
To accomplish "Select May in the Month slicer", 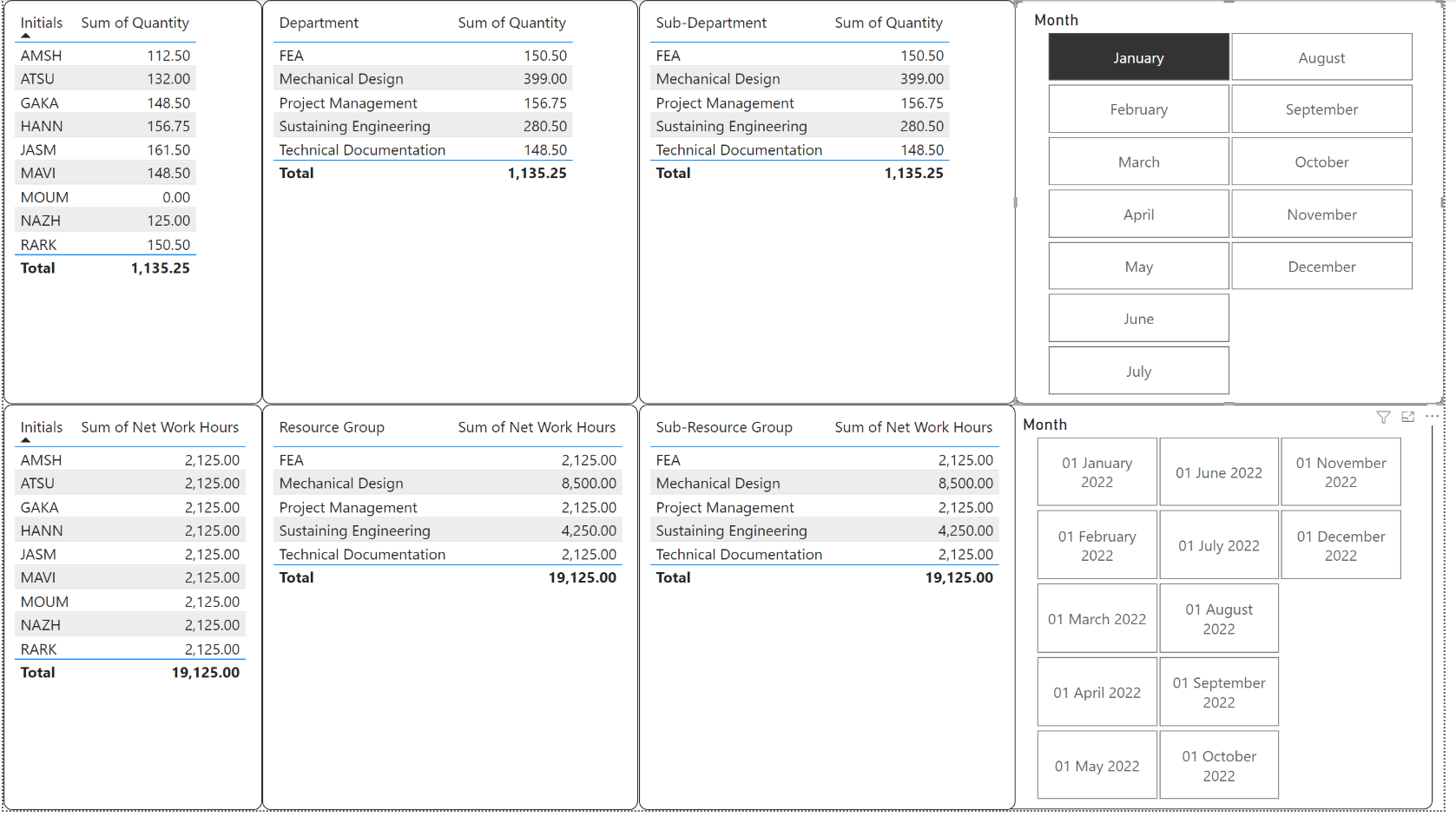I will (1138, 267).
